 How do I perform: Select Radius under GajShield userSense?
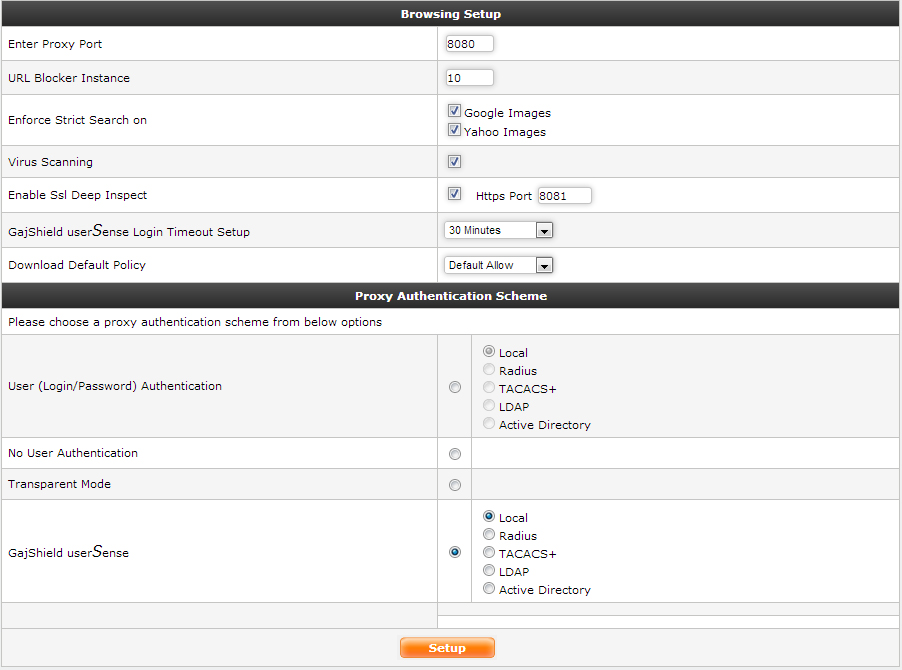(x=489, y=535)
